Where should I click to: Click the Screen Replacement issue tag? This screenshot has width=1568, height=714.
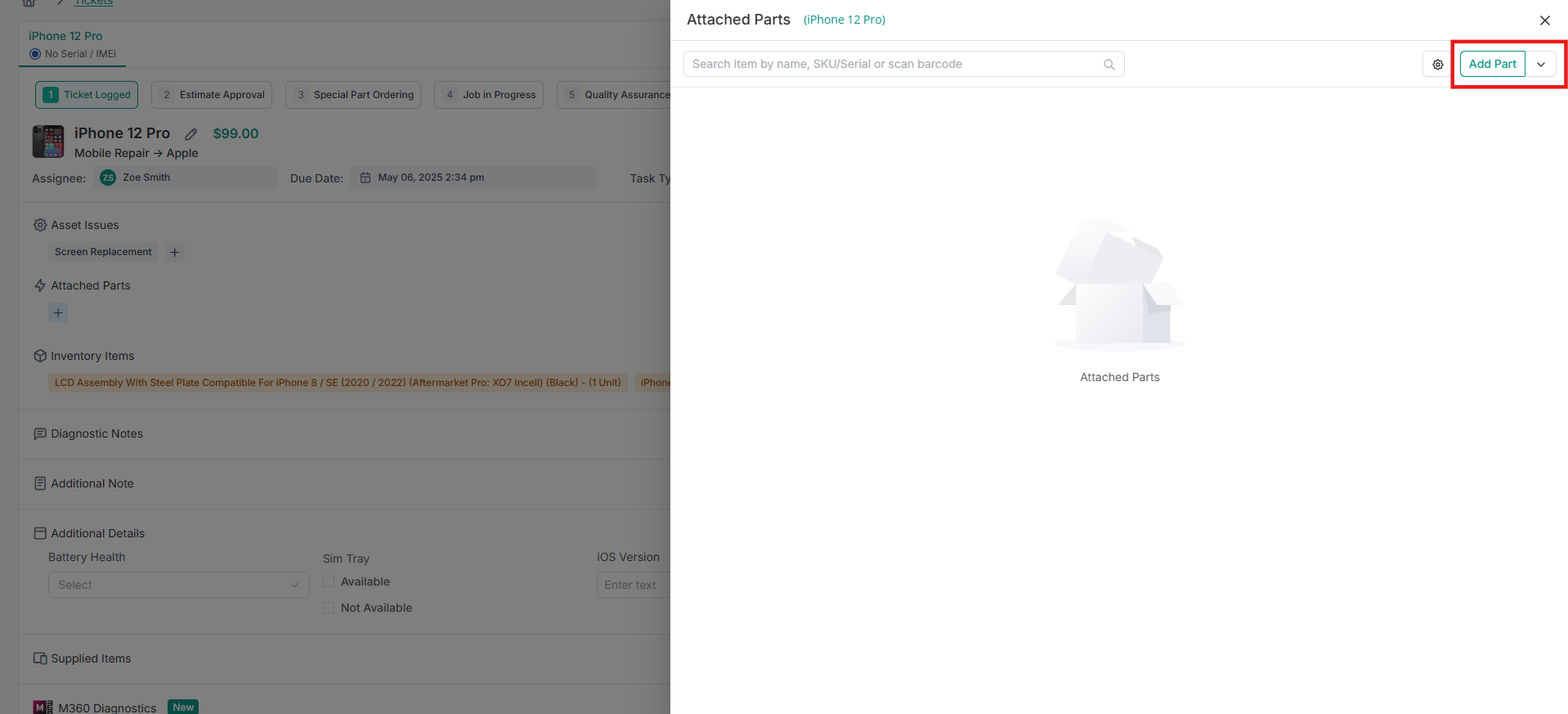(x=103, y=252)
